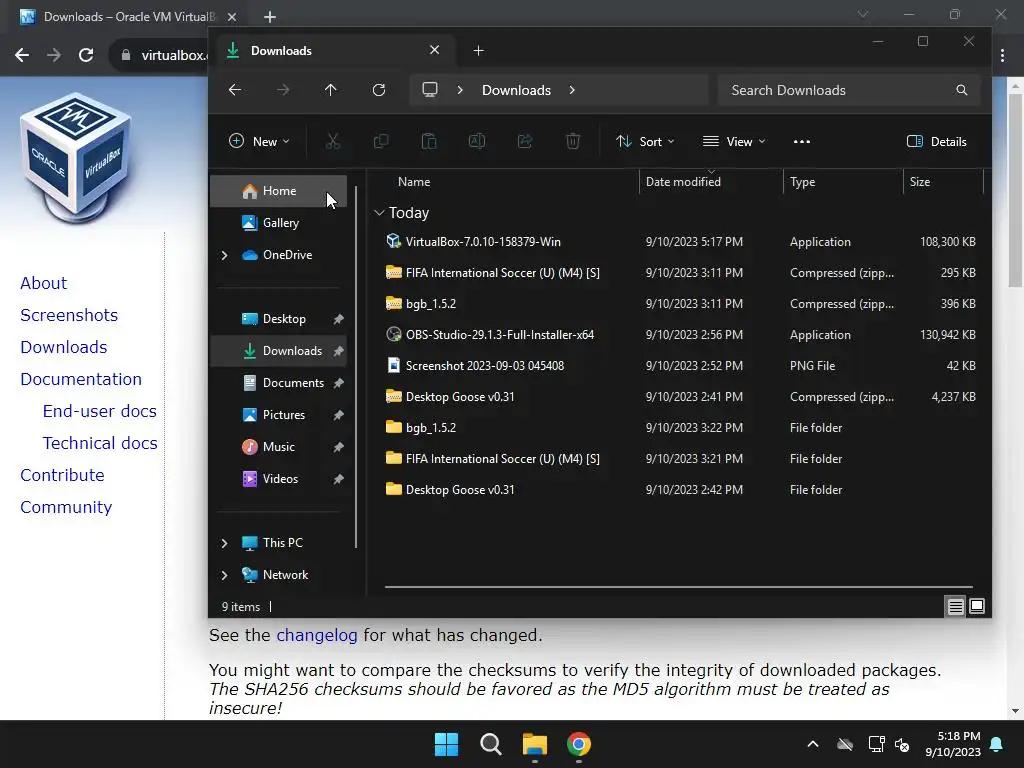Select Gallery in navigation pane
Screen dimensions: 1024x768
click(x=279, y=223)
